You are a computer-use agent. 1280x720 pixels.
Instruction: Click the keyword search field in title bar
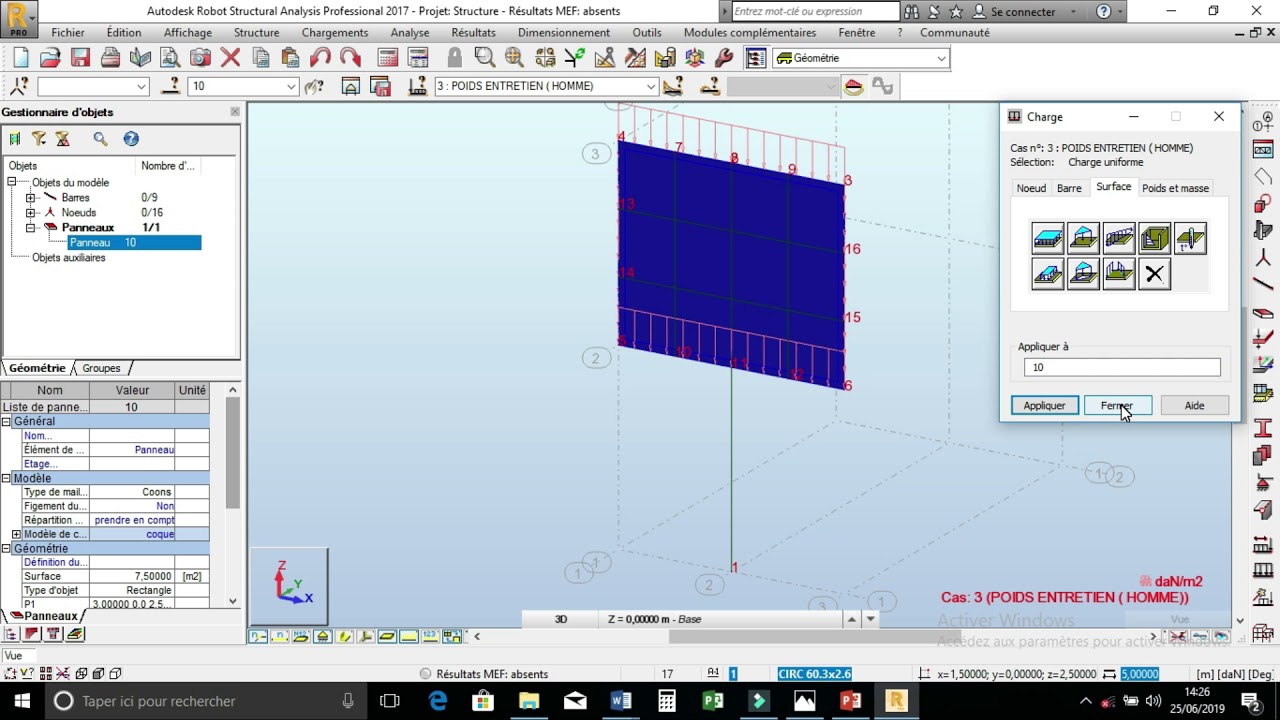tap(815, 12)
